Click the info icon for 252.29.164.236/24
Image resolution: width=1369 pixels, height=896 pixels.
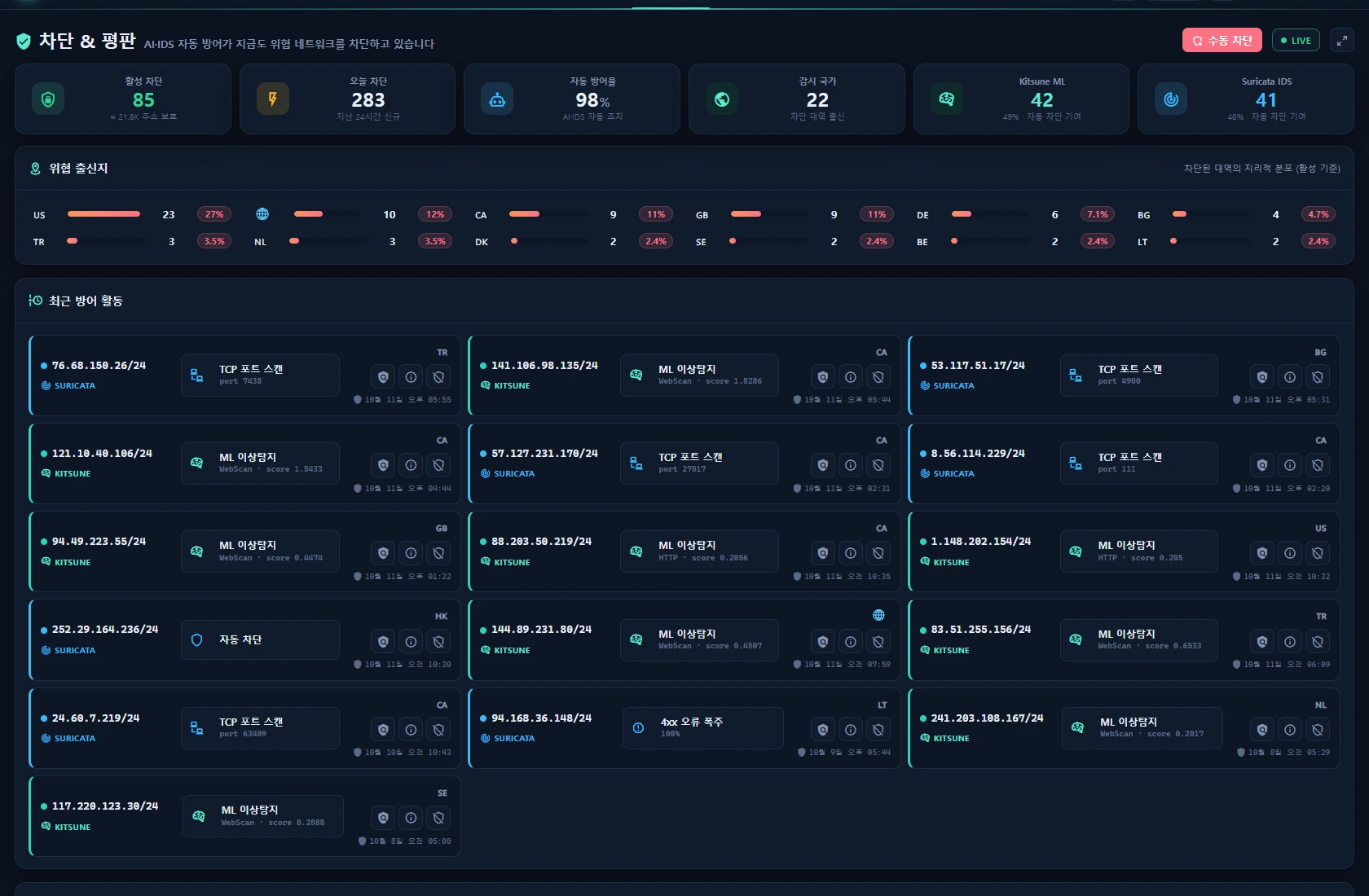point(412,642)
